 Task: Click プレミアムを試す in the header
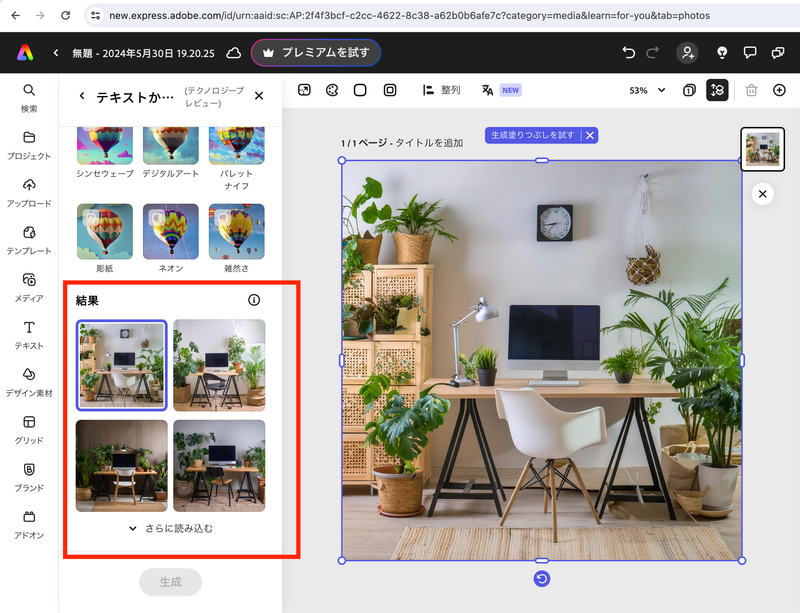pos(316,52)
